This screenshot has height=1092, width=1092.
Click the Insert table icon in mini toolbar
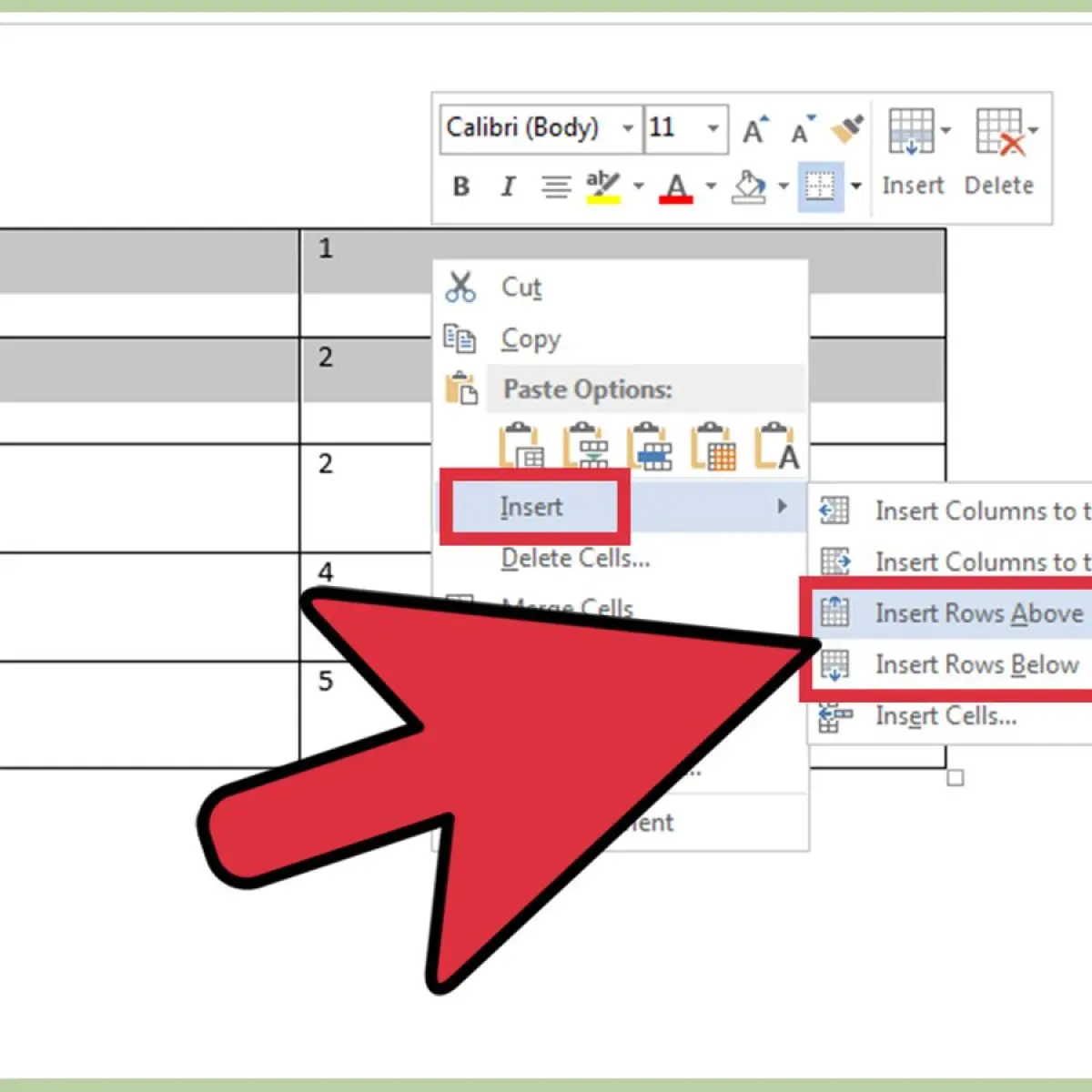pos(912,132)
